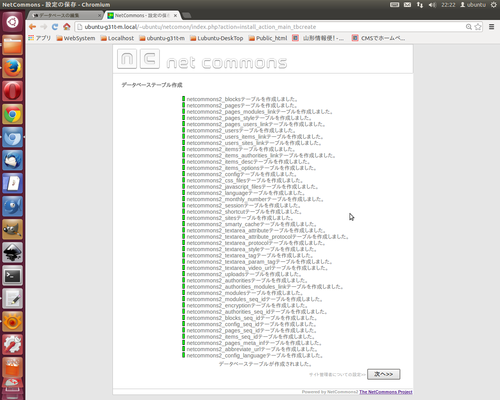The image size is (500, 400).
Task: Click the address bar URL field
Action: pyautogui.click(x=270, y=27)
